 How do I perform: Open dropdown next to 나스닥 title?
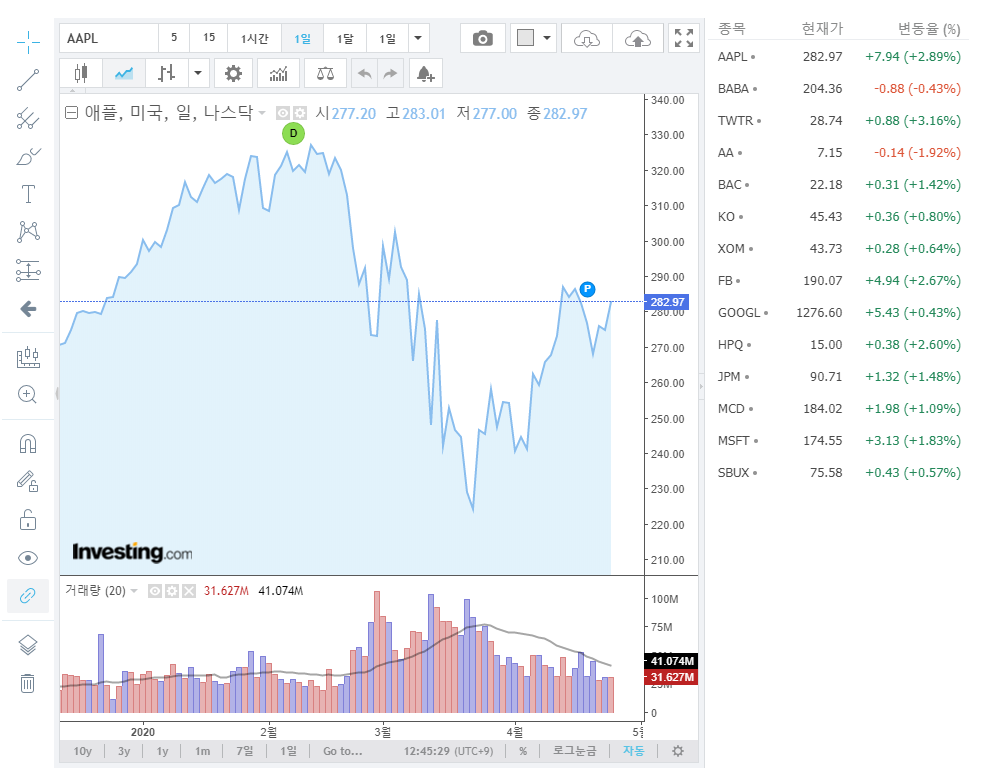pyautogui.click(x=262, y=113)
